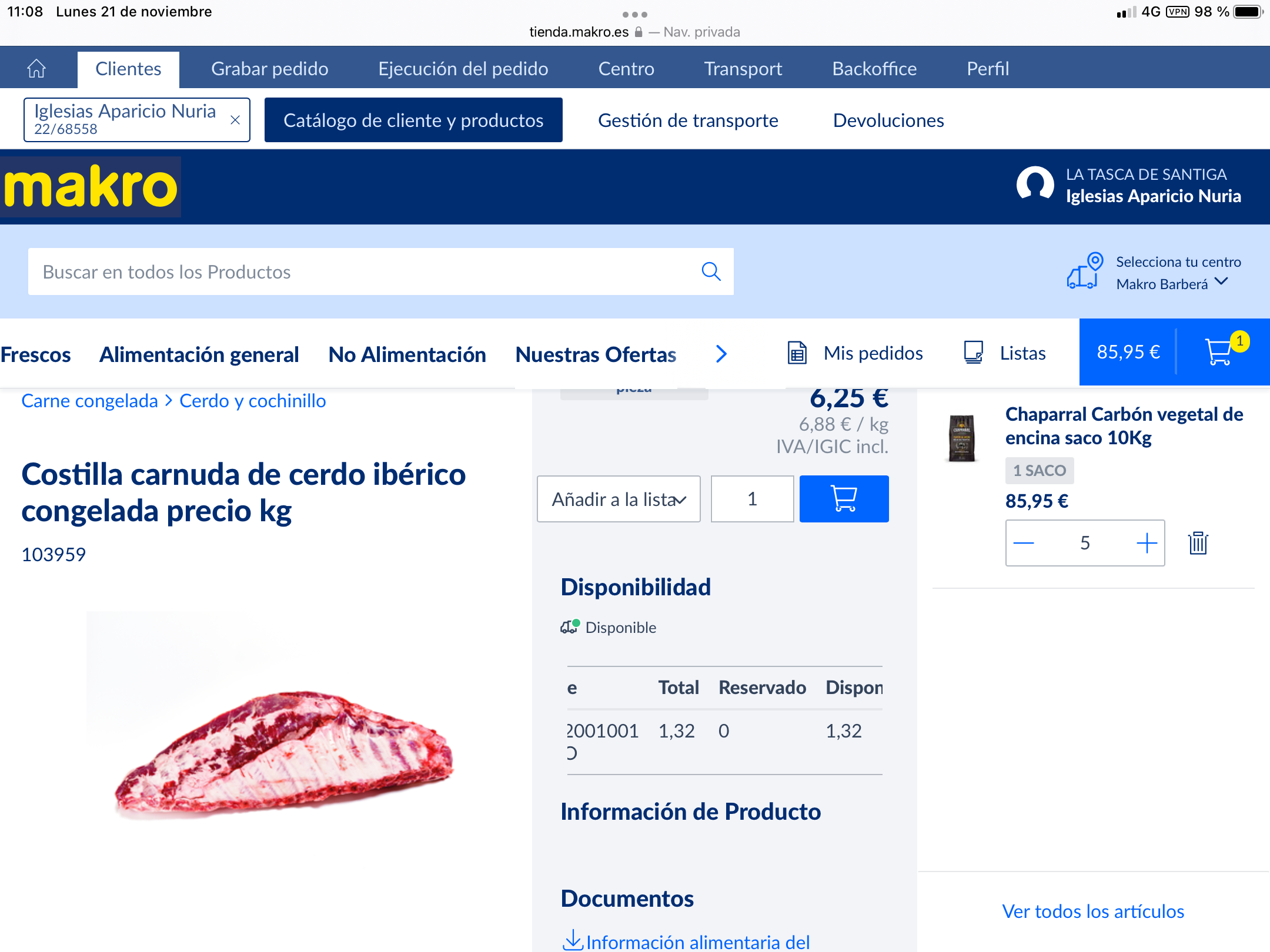Open Gestión de transporte section
This screenshot has width=1270, height=952.
click(688, 120)
